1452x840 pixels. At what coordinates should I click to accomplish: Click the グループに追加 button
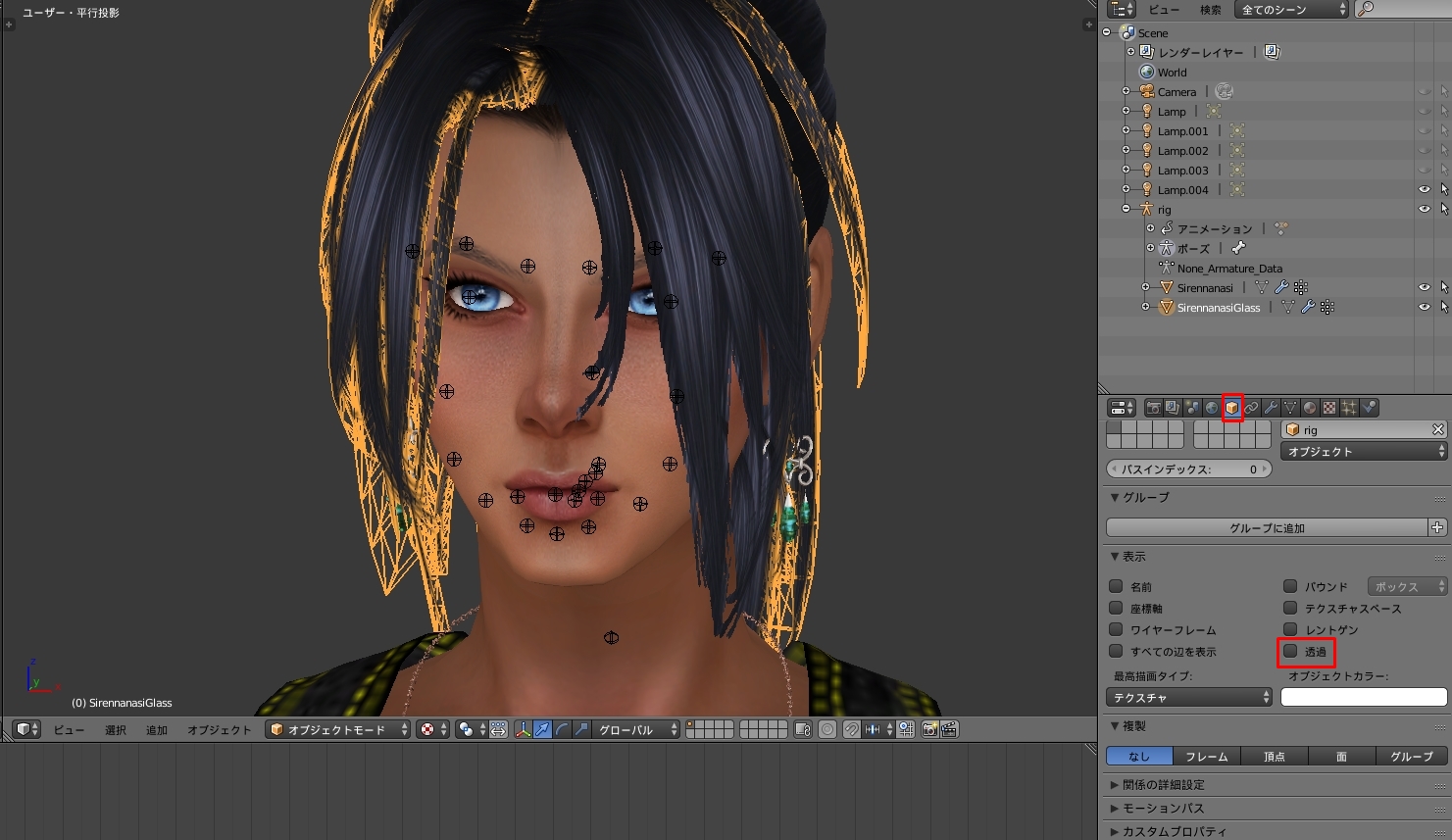1267,527
